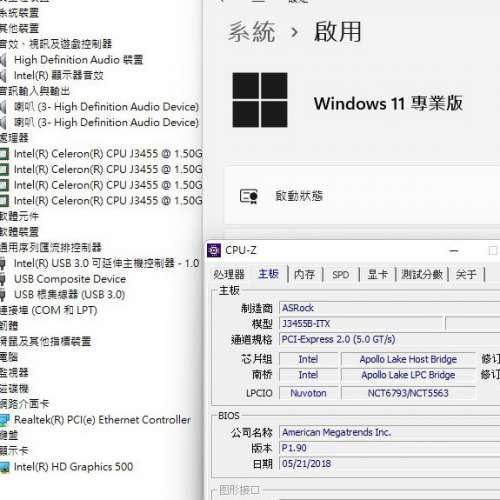This screenshot has height=500, width=500.
Task: Click the ASRock manufacturer field in CPU-Z
Action: [x=389, y=308]
